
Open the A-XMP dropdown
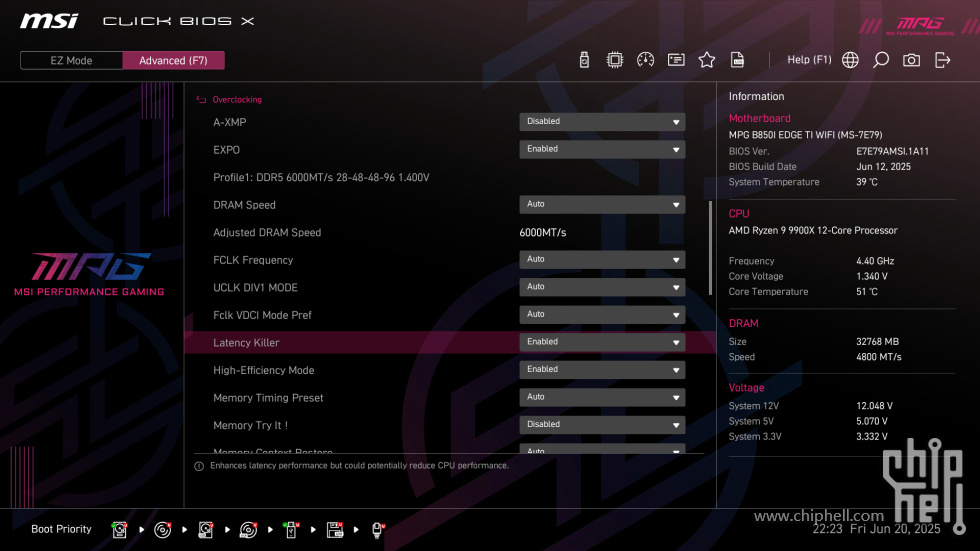pos(602,122)
